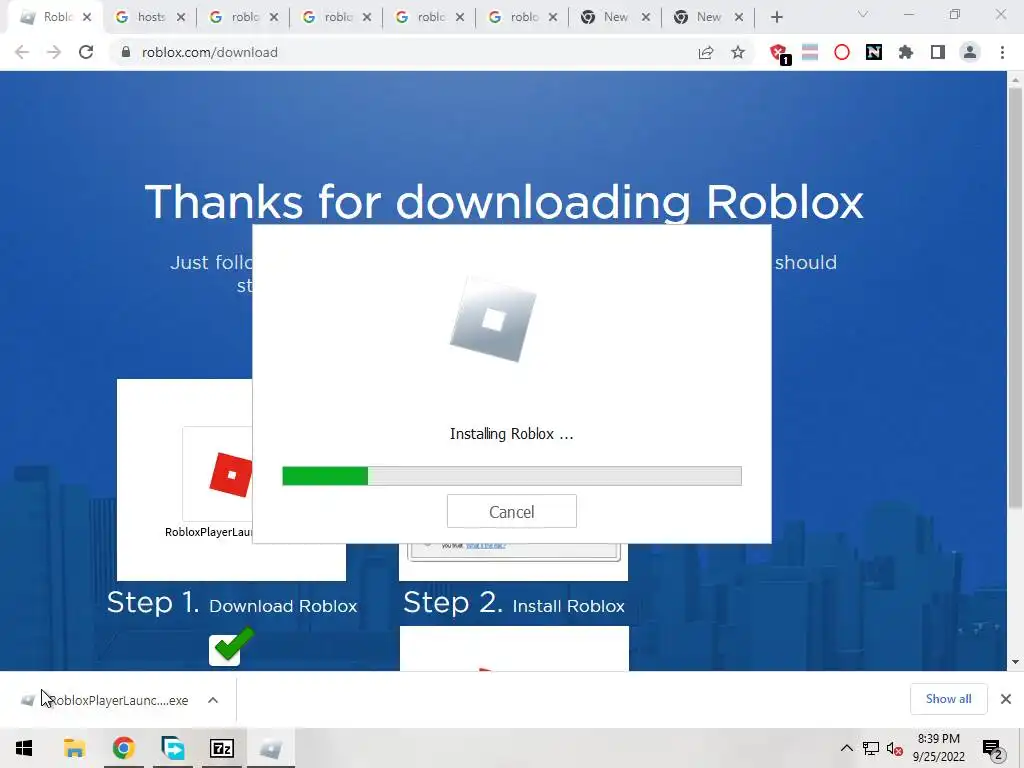Open a new browser tab
This screenshot has width=1024, height=768.
coord(776,18)
